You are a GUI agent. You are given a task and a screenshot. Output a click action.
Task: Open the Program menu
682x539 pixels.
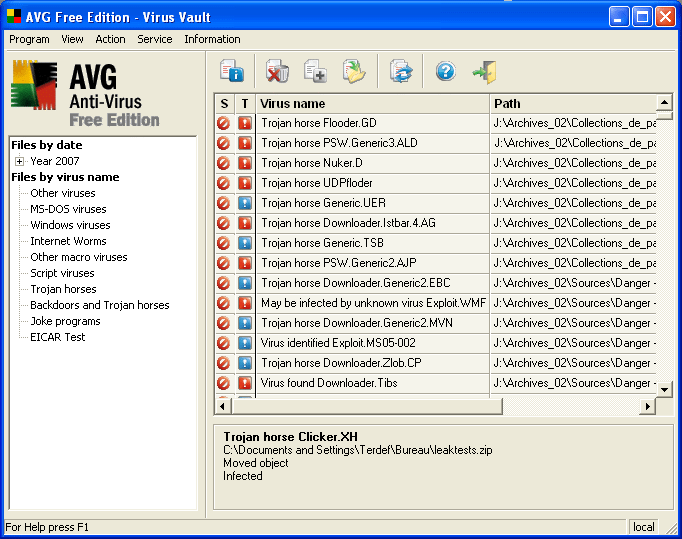[29, 39]
